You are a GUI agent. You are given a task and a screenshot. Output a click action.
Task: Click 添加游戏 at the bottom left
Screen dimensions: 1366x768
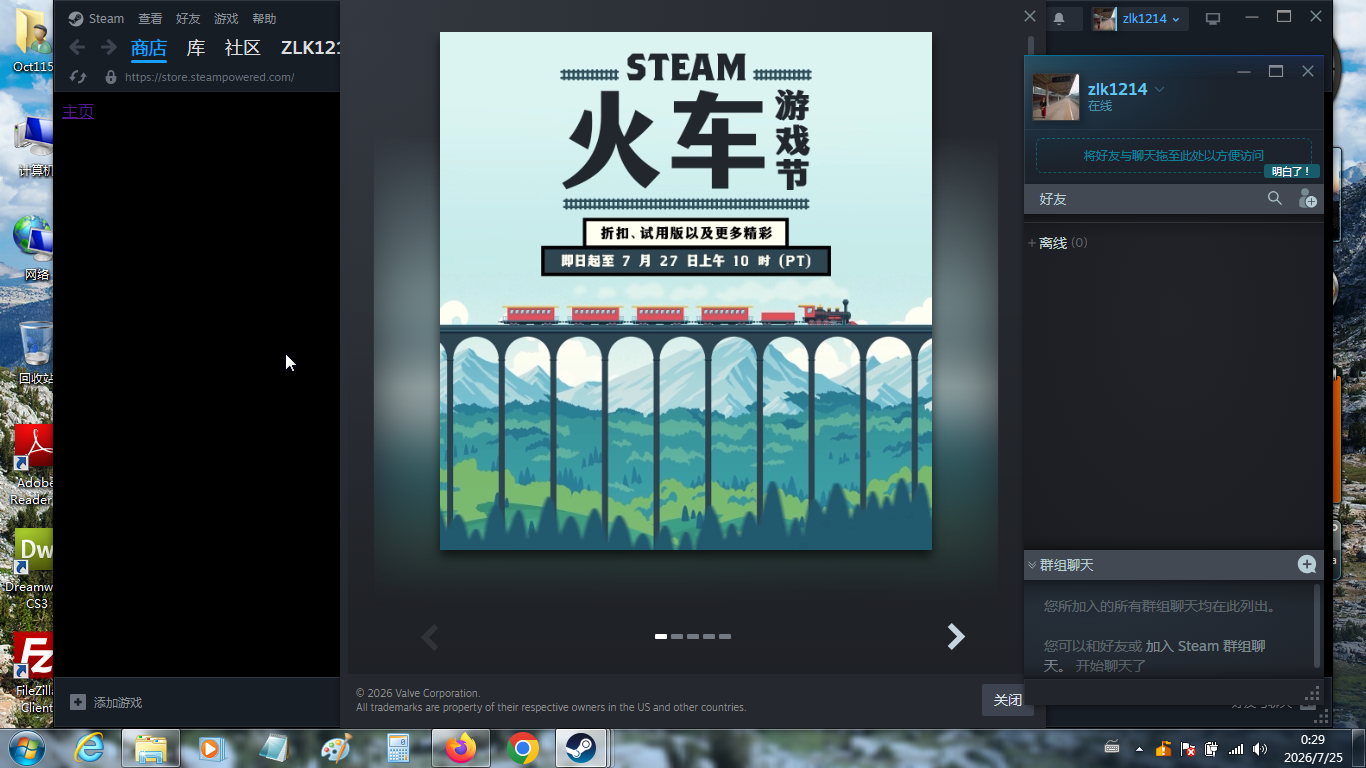click(106, 702)
